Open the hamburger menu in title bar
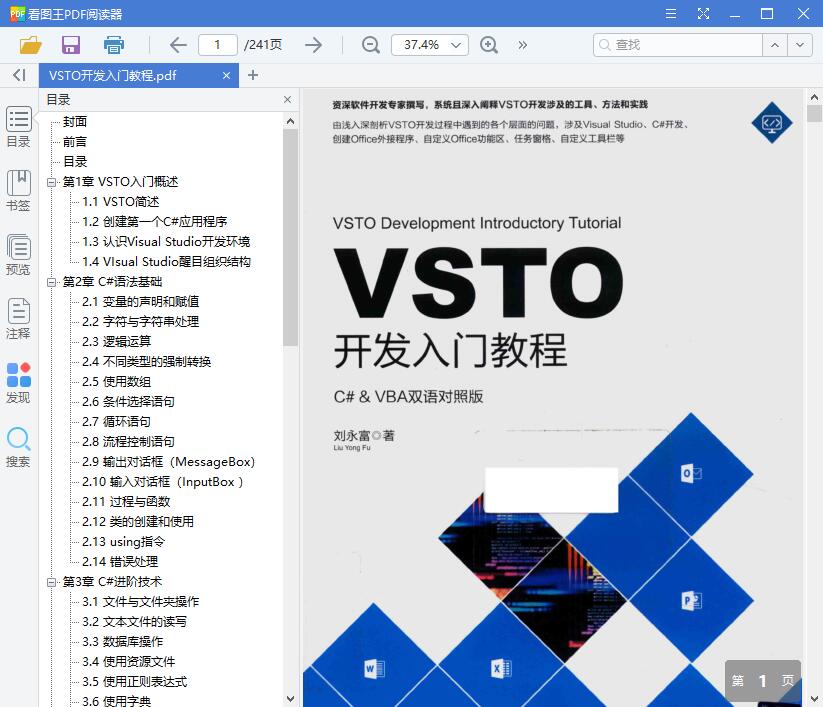 tap(671, 14)
